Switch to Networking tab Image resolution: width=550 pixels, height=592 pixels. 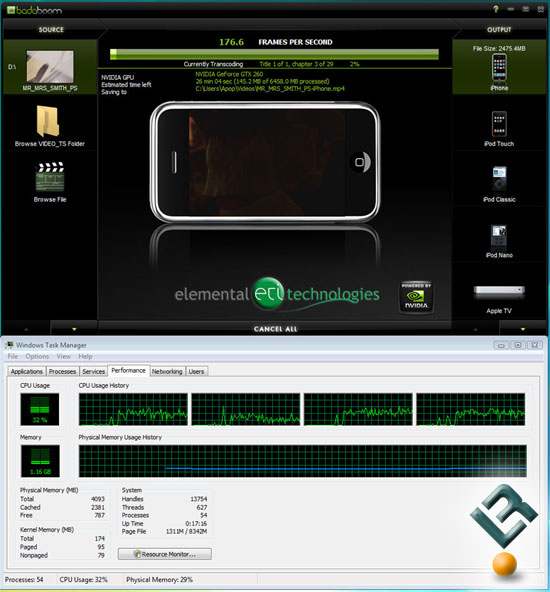click(x=167, y=372)
